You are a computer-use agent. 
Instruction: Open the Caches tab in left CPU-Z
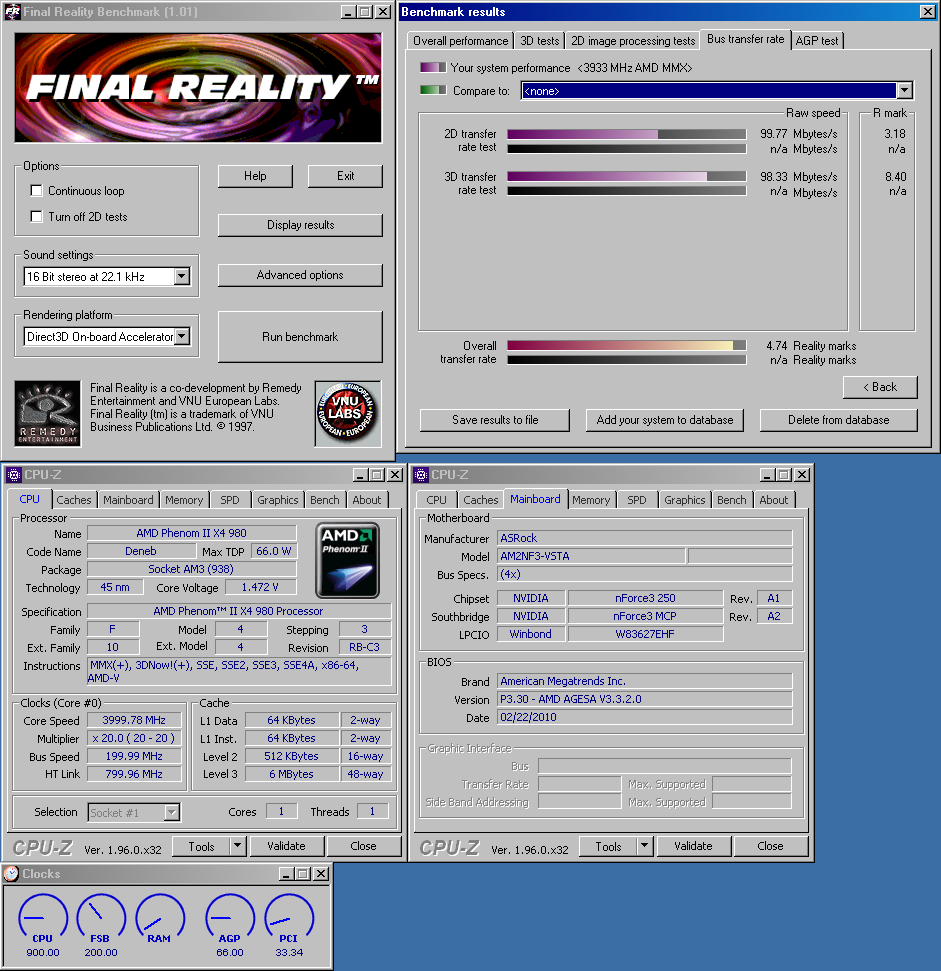pyautogui.click(x=74, y=500)
